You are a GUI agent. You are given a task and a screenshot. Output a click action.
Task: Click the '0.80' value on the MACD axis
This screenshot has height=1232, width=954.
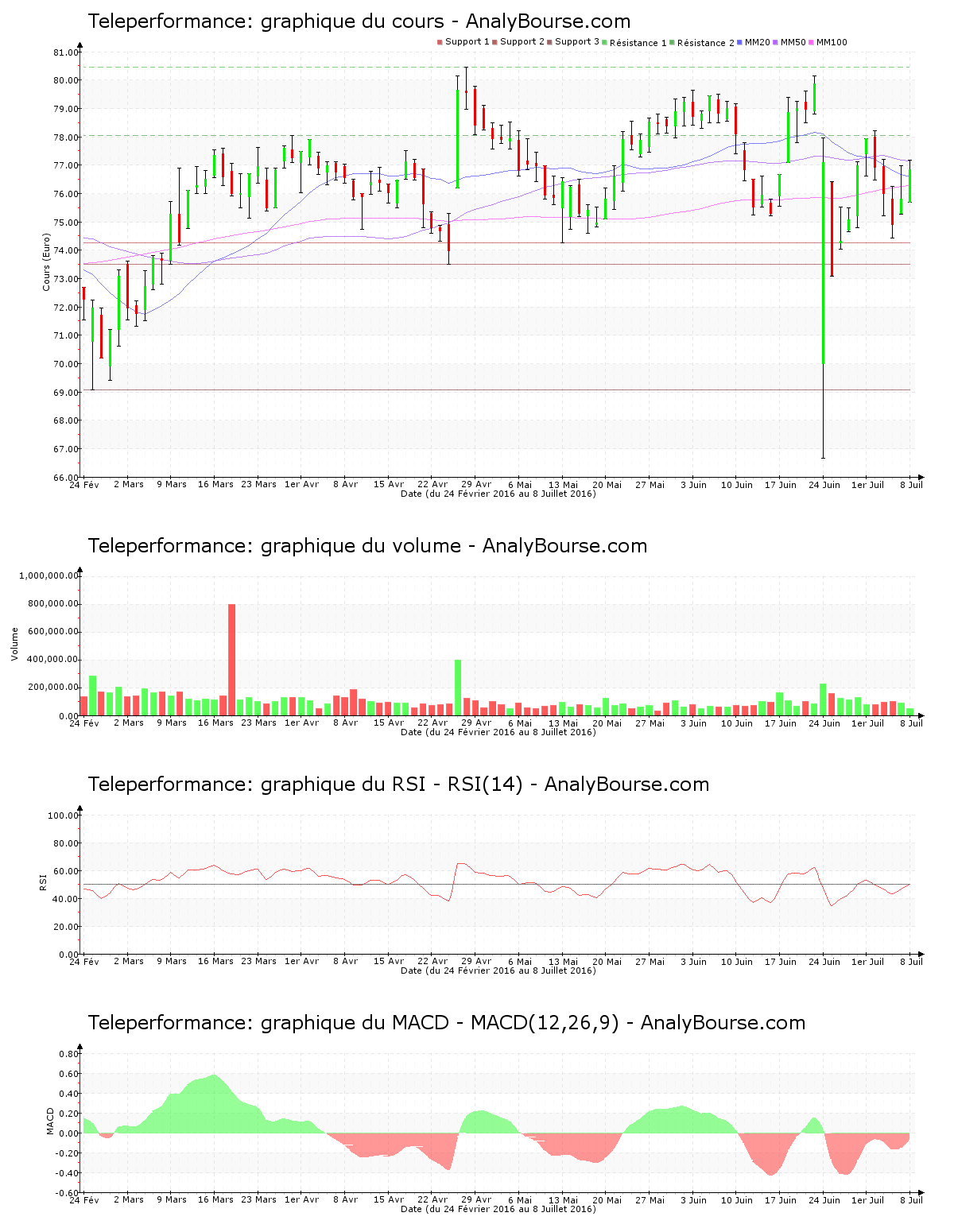coord(70,1054)
